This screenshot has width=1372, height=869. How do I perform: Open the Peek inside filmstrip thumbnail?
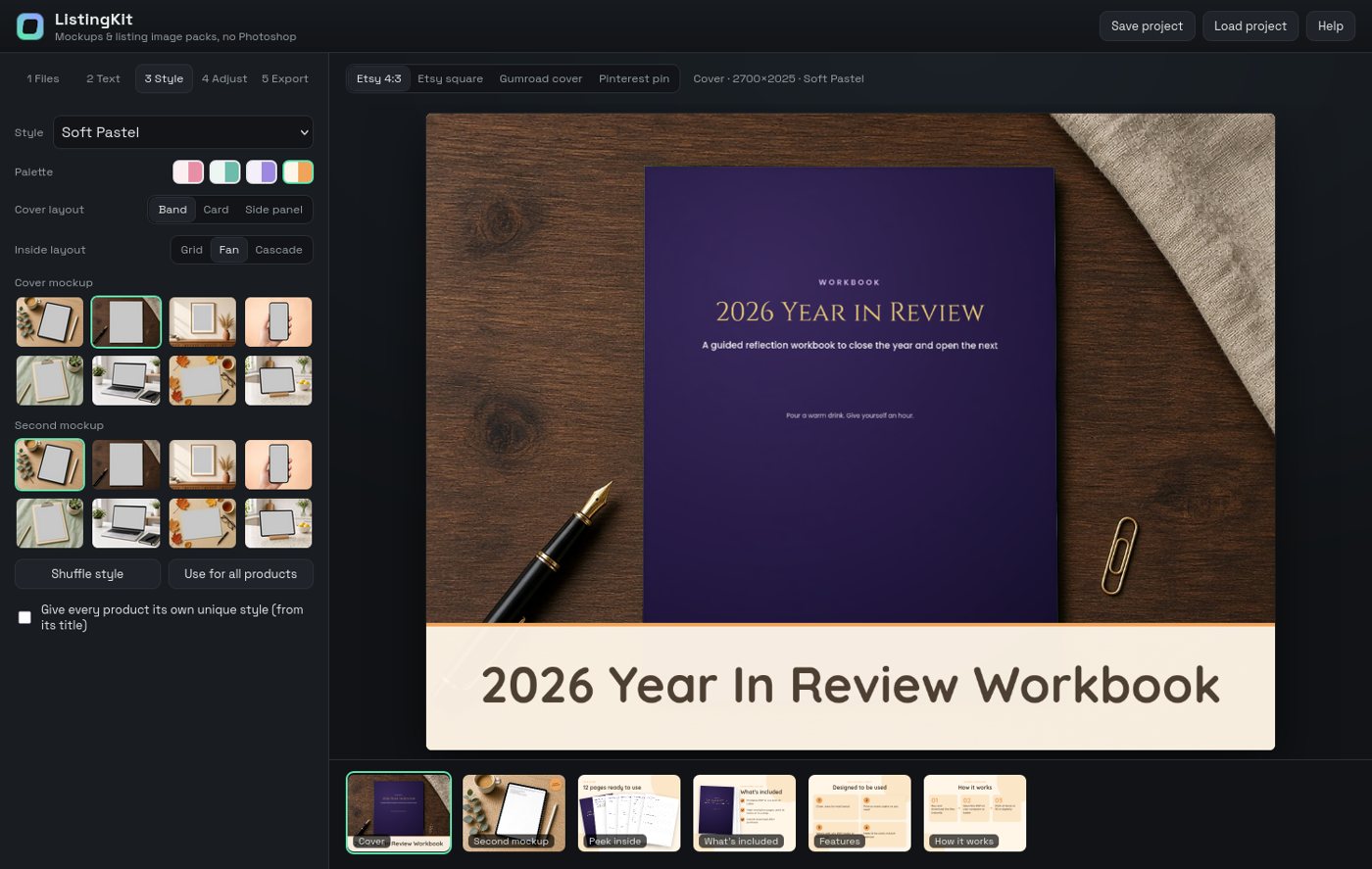coord(629,813)
